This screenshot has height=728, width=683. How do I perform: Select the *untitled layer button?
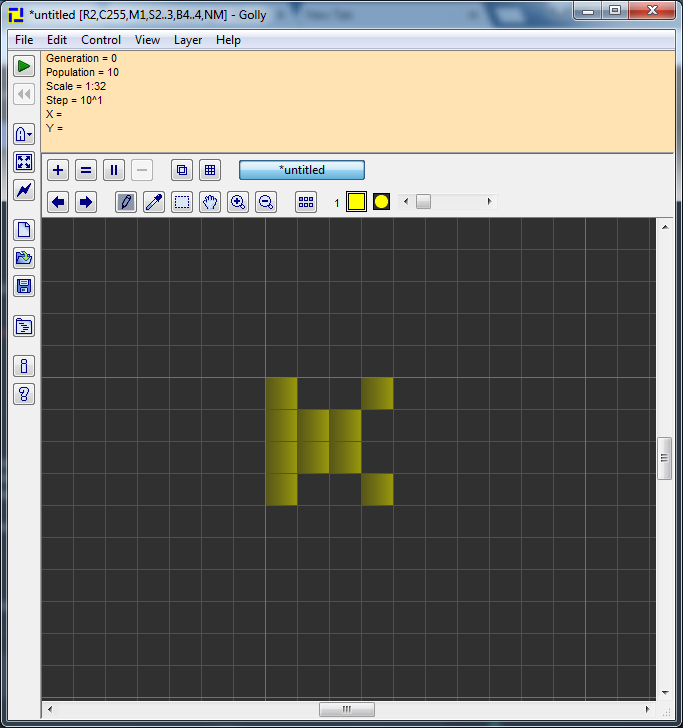tap(302, 170)
